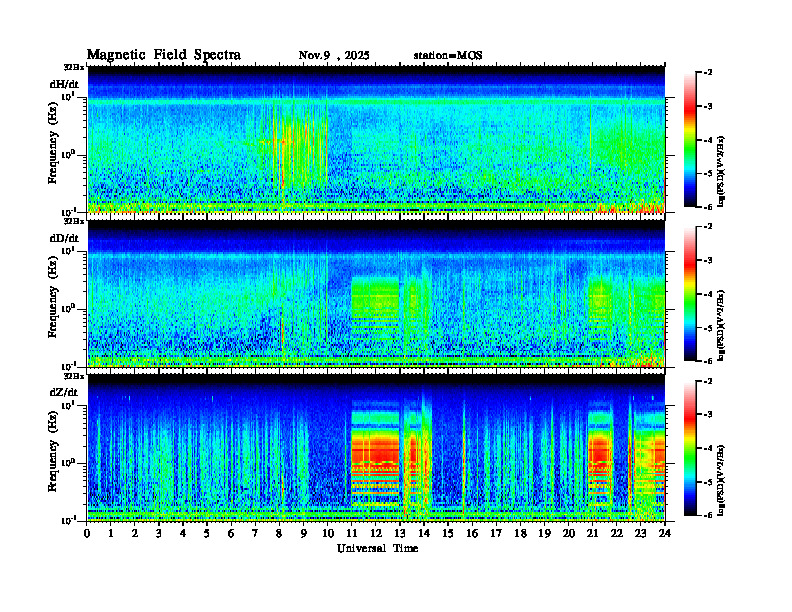
Task: Select the date text "Nov.9 , 2025"
Action: [x=334, y=56]
